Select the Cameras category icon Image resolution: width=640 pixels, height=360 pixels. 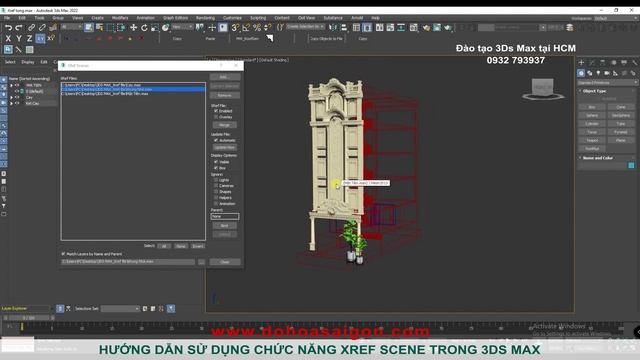pos(607,73)
